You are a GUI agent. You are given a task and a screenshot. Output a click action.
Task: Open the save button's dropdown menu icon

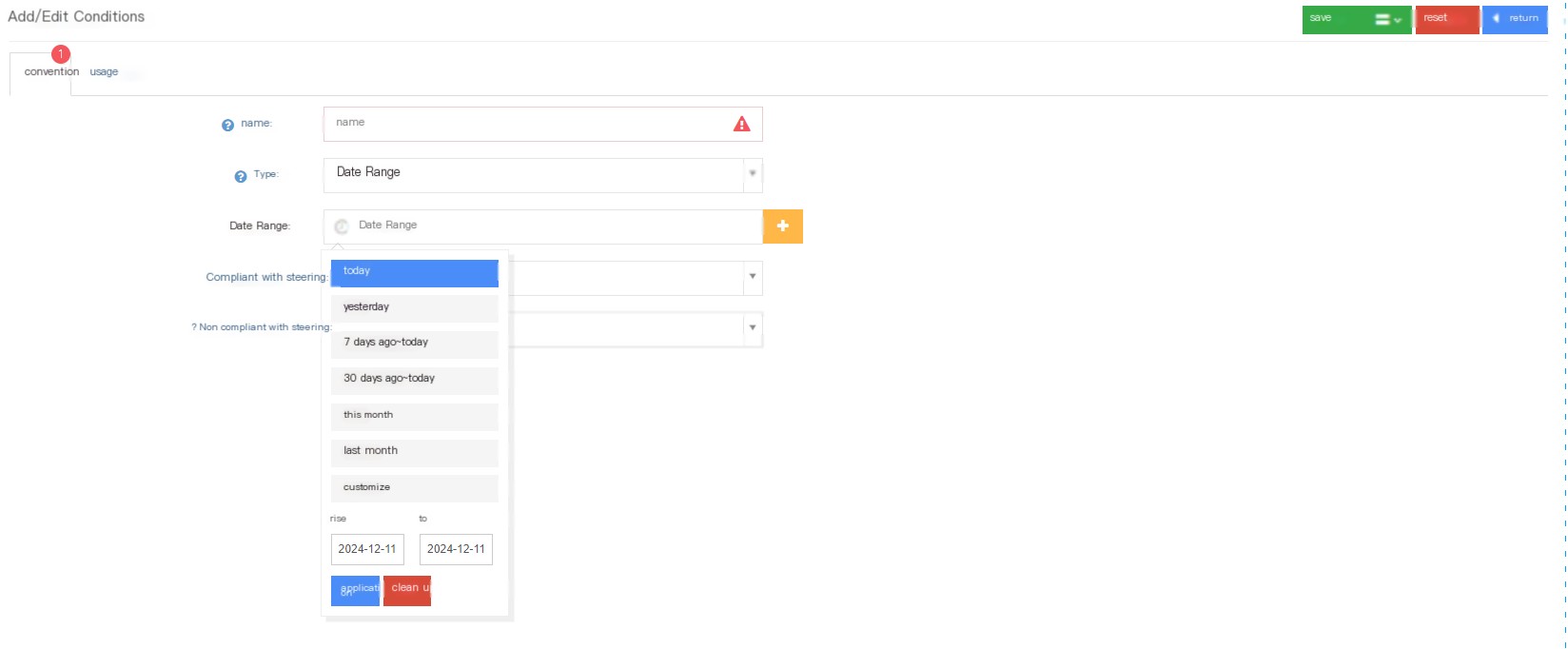[1388, 19]
